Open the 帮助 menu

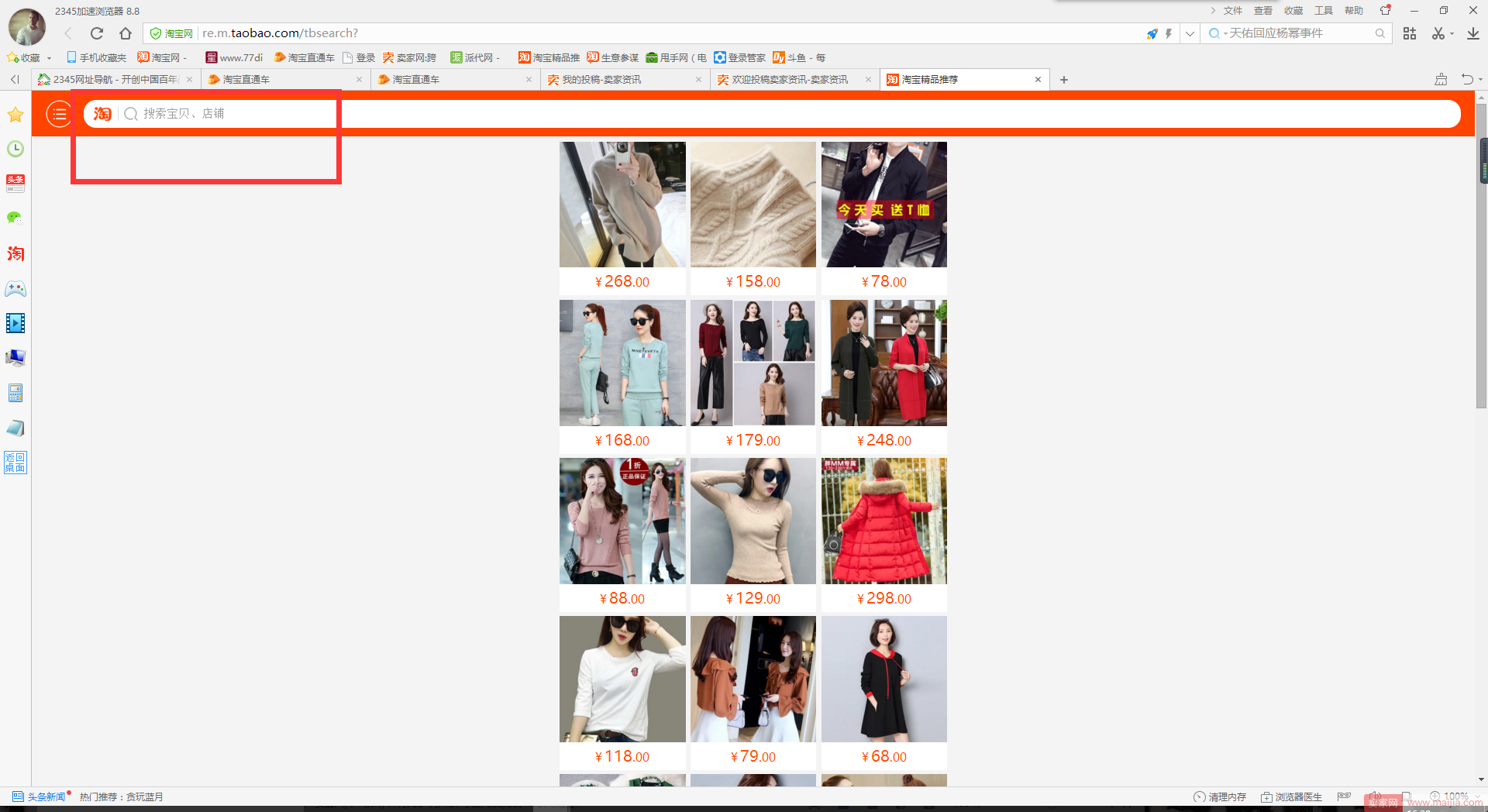[x=1354, y=11]
